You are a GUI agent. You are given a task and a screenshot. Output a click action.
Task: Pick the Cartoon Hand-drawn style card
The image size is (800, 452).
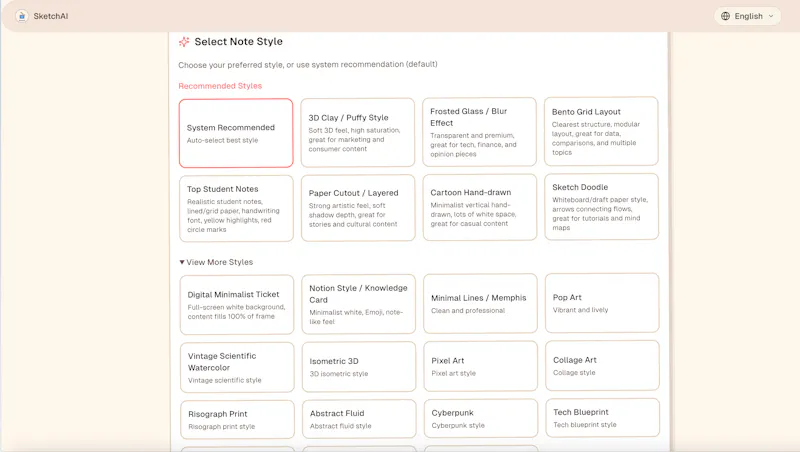coord(480,208)
